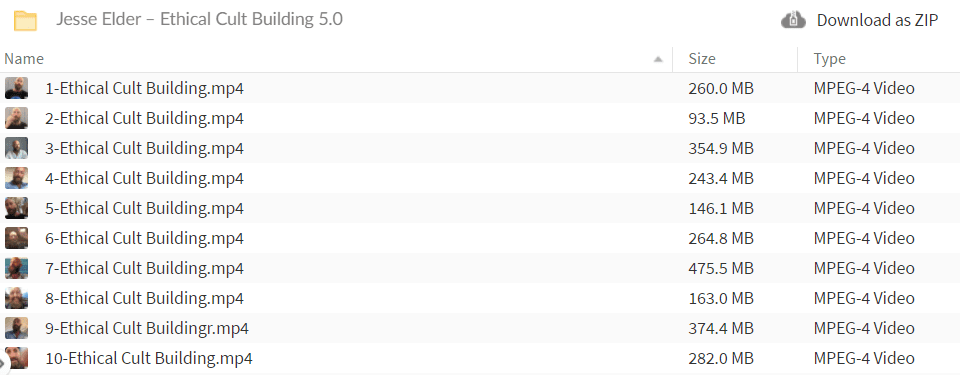Click the Download as ZIP cloud icon
Image resolution: width=960 pixels, height=375 pixels.
793,20
